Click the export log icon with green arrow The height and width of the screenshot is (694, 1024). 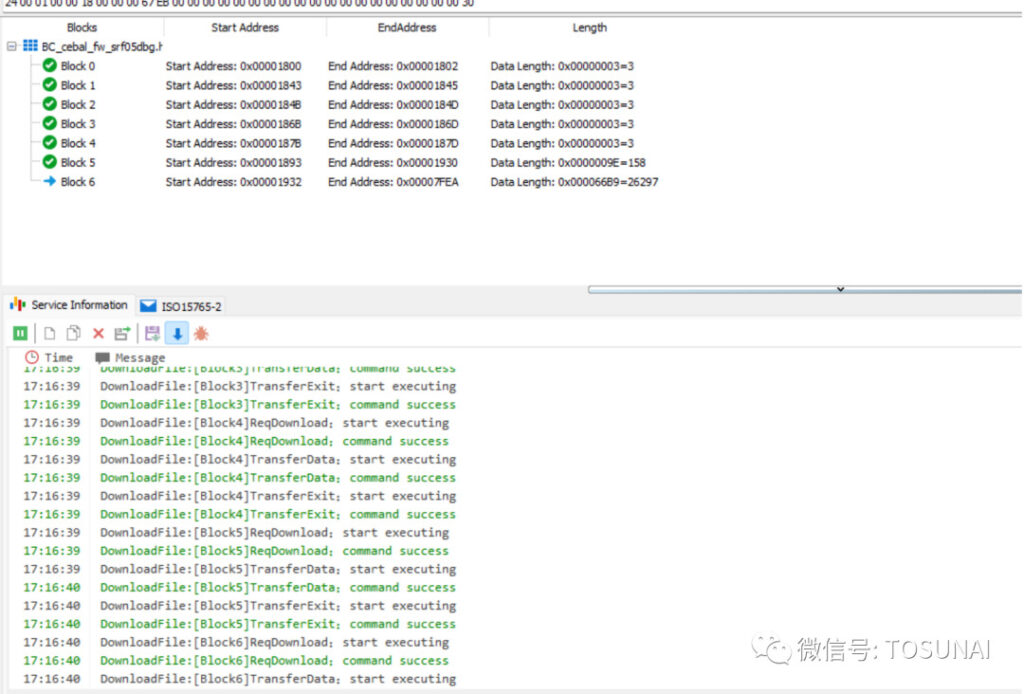(122, 333)
